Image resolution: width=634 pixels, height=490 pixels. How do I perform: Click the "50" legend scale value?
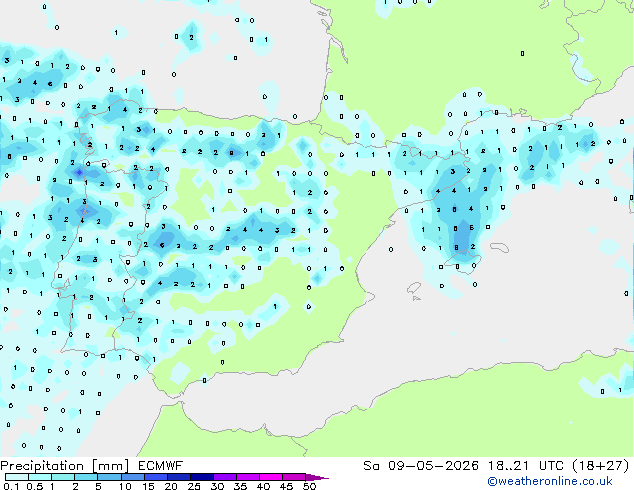point(309,486)
